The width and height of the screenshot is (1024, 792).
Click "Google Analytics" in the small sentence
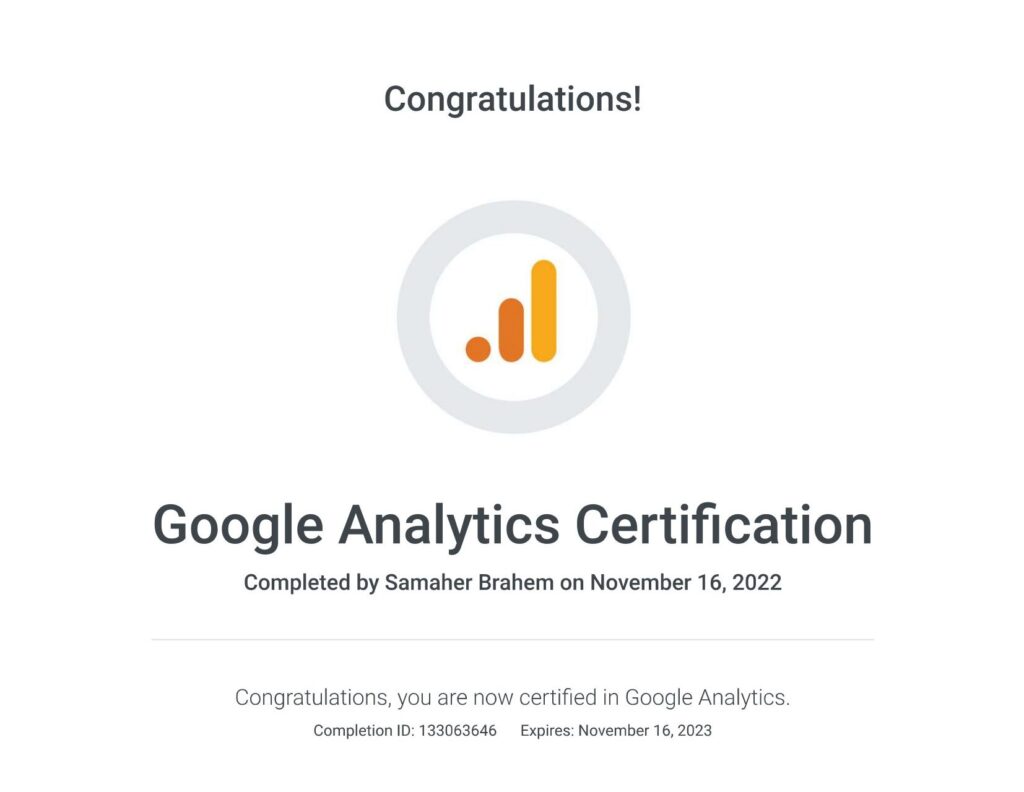click(705, 697)
